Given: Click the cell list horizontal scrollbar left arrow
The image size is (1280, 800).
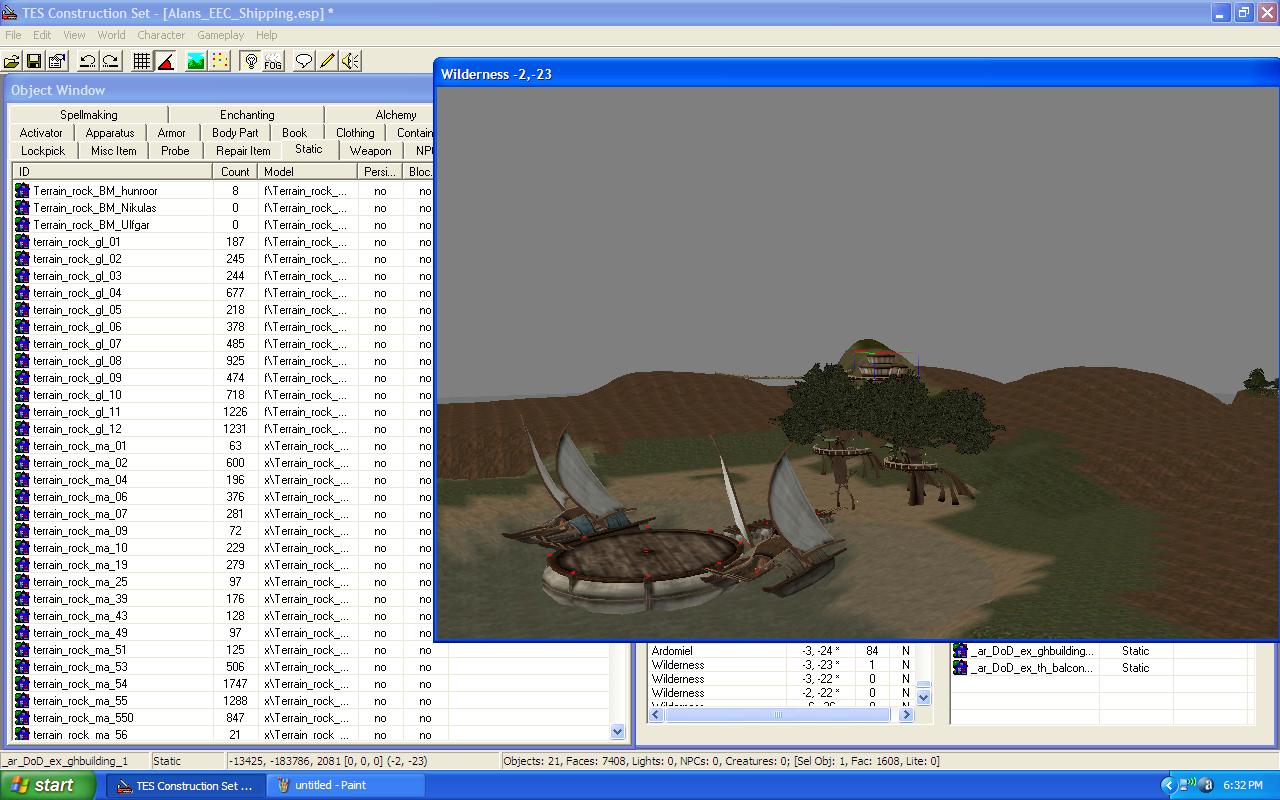Looking at the screenshot, I should (658, 714).
